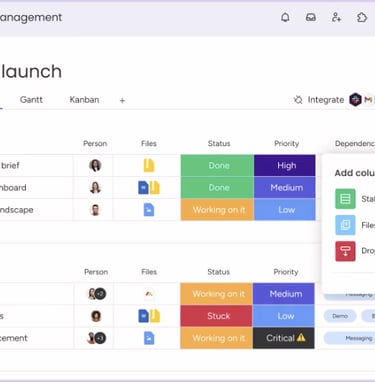The image size is (375, 382).
Task: Change the High priority cell
Action: click(x=285, y=165)
